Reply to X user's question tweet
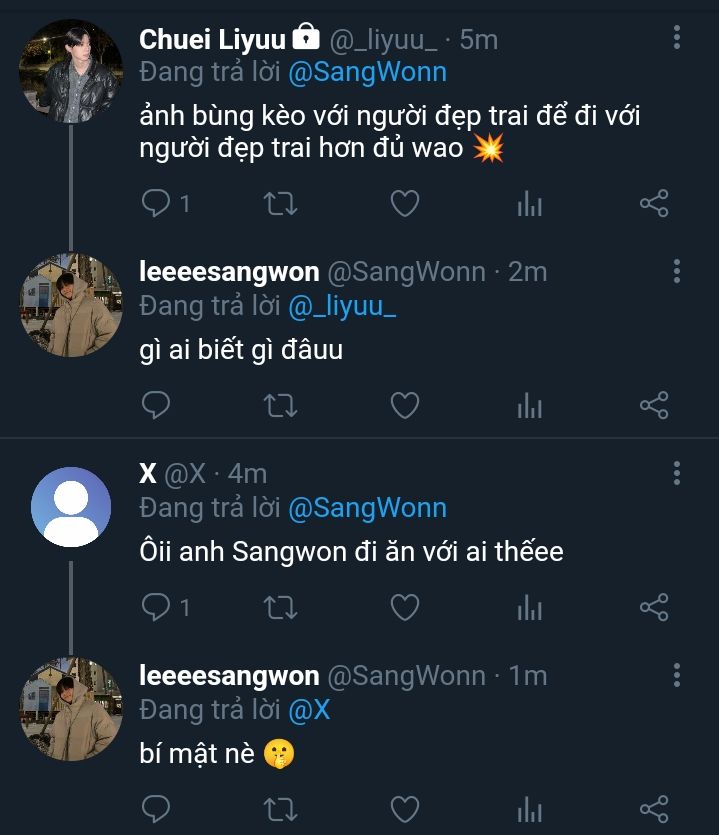719x835 pixels. (156, 607)
